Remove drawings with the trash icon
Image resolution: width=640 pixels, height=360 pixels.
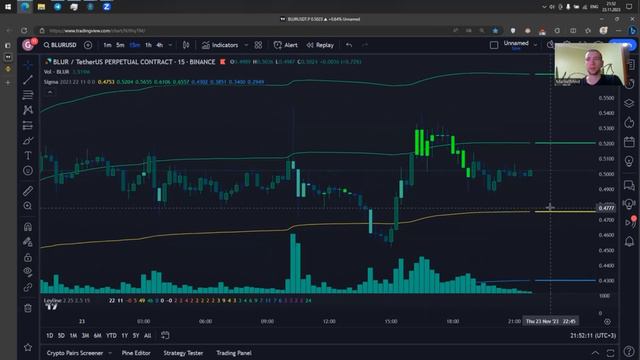[28, 308]
